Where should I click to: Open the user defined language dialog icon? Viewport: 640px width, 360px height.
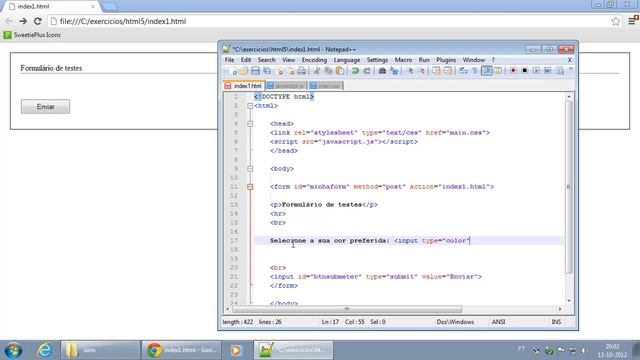click(x=498, y=71)
